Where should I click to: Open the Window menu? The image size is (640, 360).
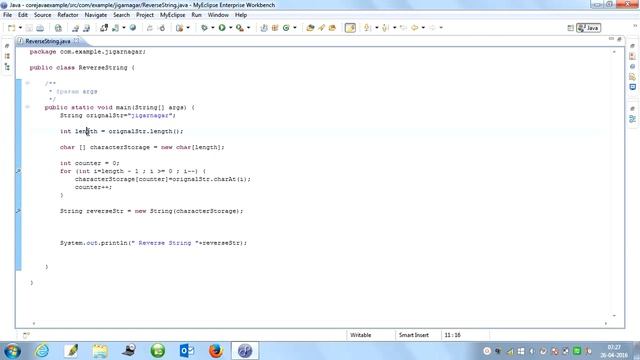click(218, 15)
